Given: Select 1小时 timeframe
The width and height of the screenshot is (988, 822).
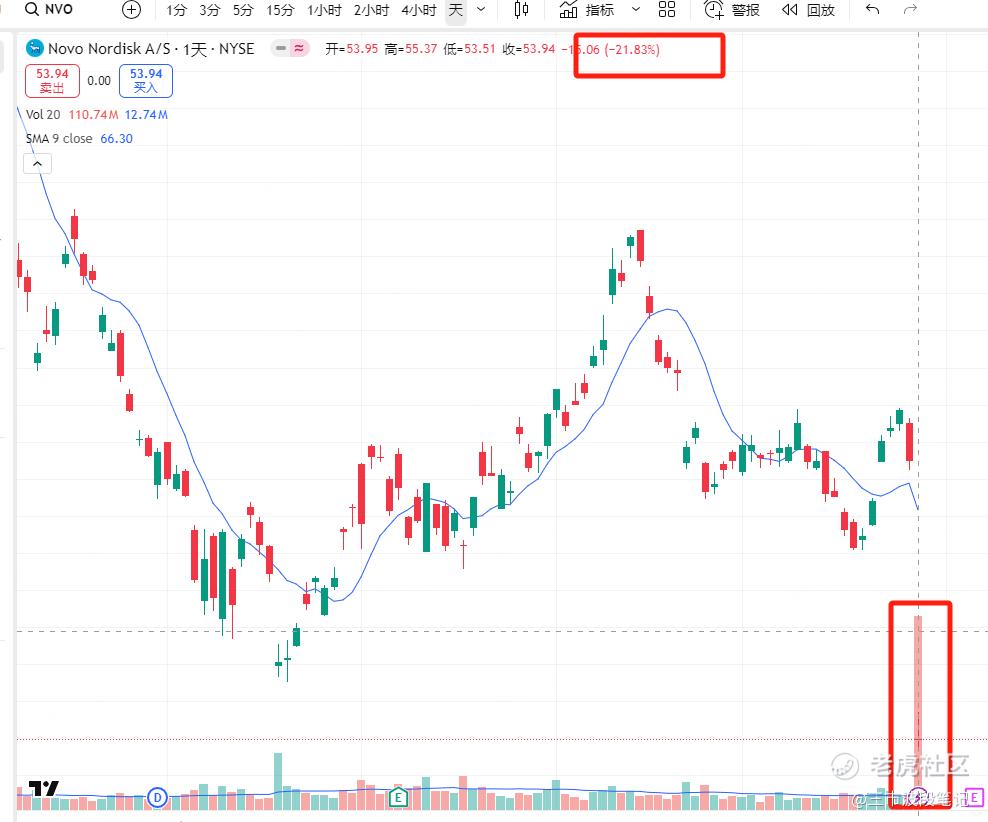Looking at the screenshot, I should point(325,10).
